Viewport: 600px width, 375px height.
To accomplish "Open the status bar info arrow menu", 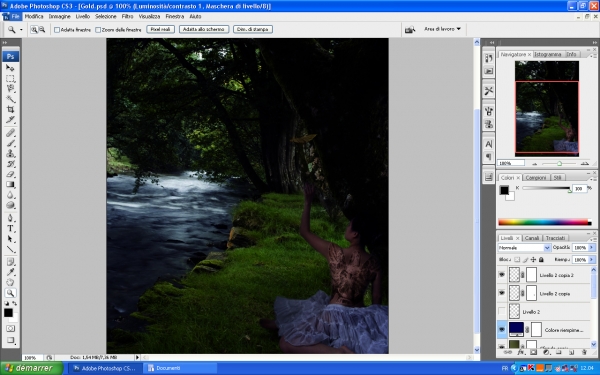I will coord(137,357).
